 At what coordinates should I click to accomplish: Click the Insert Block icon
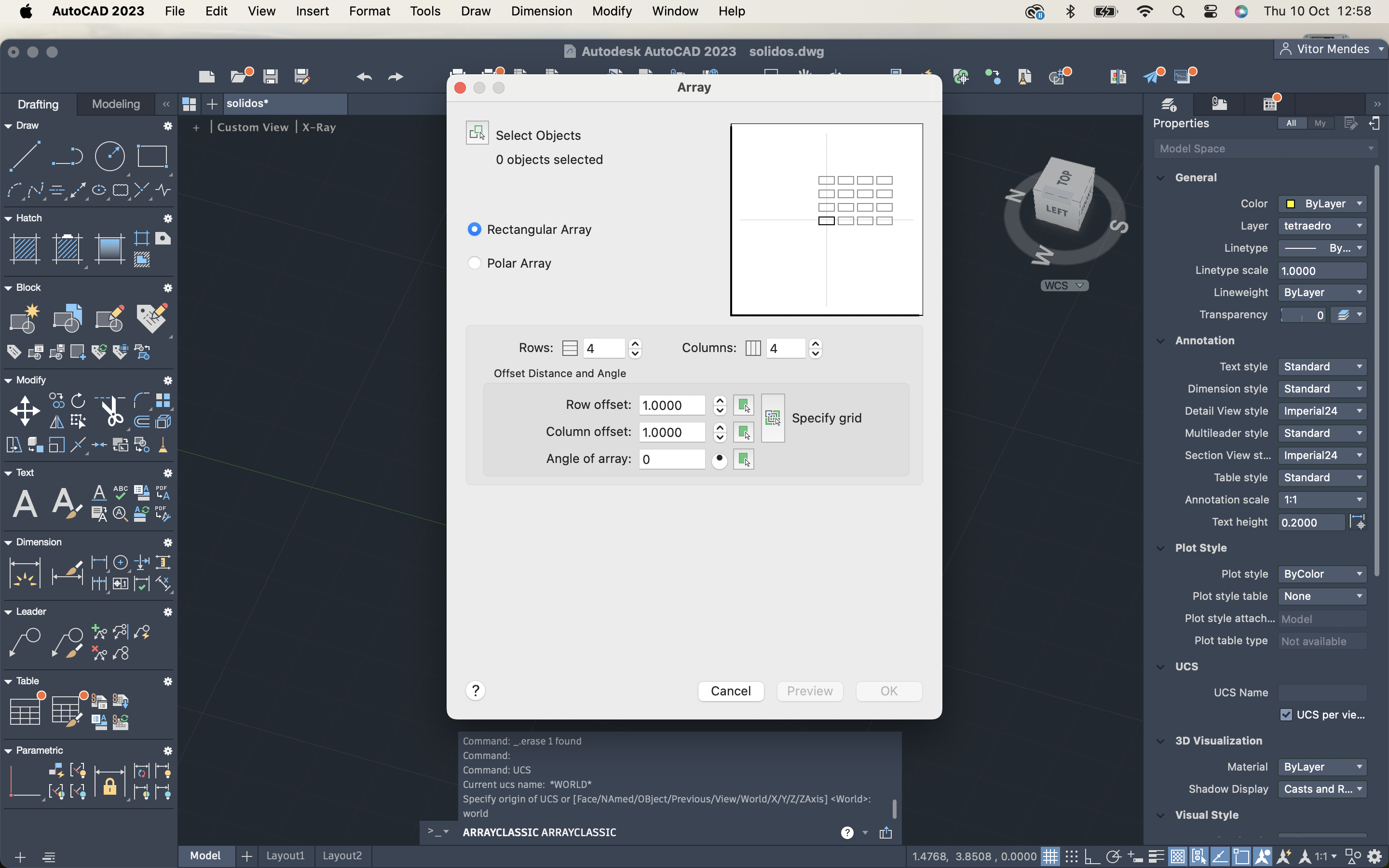click(67, 318)
